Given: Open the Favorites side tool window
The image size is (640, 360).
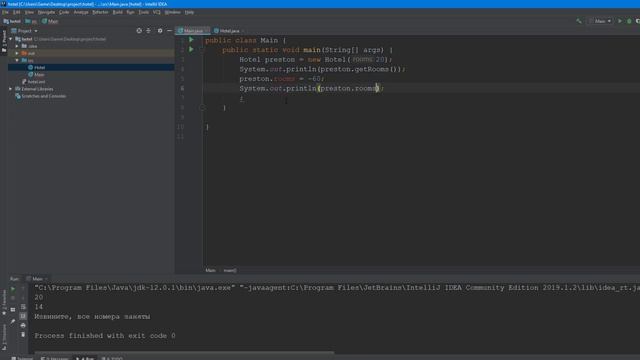Looking at the screenshot, I should [4, 303].
